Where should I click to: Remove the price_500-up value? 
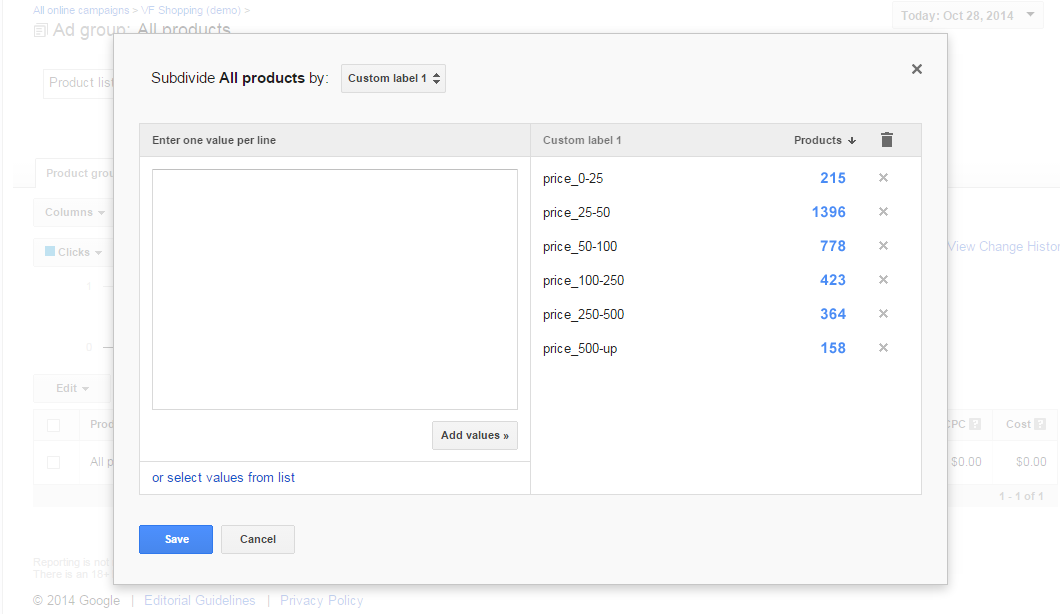point(883,348)
